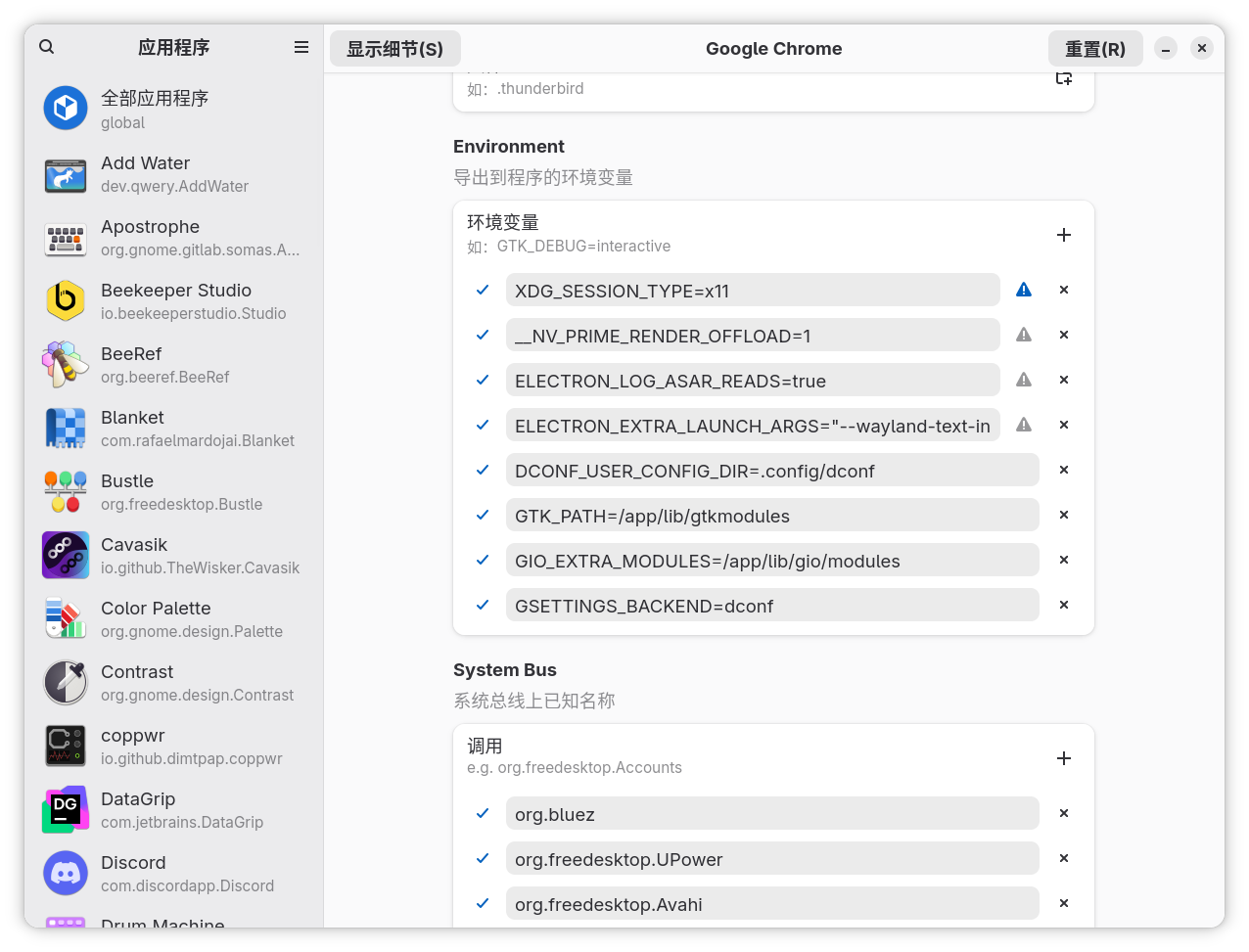Open the hamburger menu in sidebar header
Image resolution: width=1249 pixels, height=952 pixels.
pos(301,47)
